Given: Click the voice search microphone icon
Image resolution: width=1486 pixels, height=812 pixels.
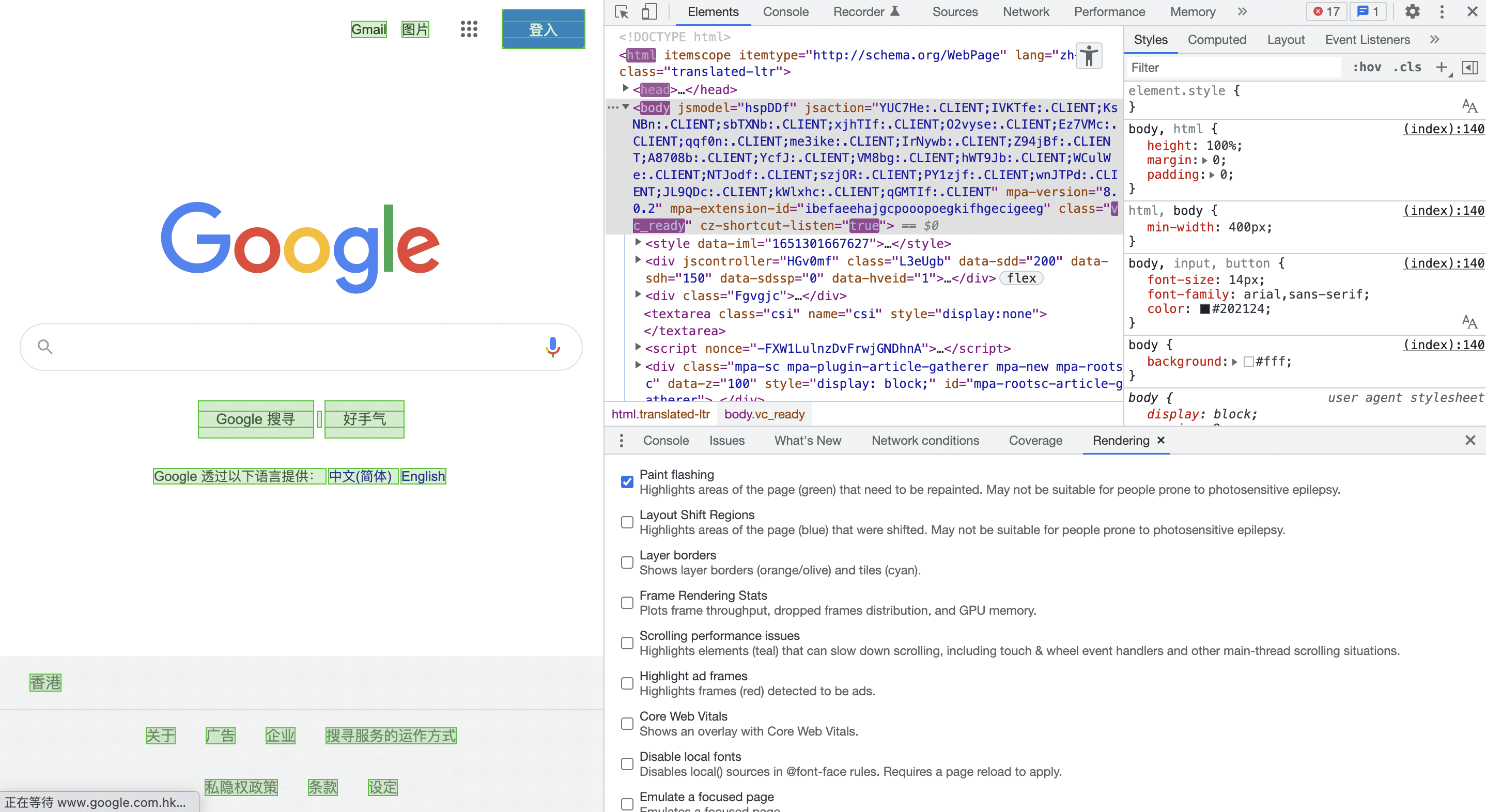Looking at the screenshot, I should click(x=552, y=347).
